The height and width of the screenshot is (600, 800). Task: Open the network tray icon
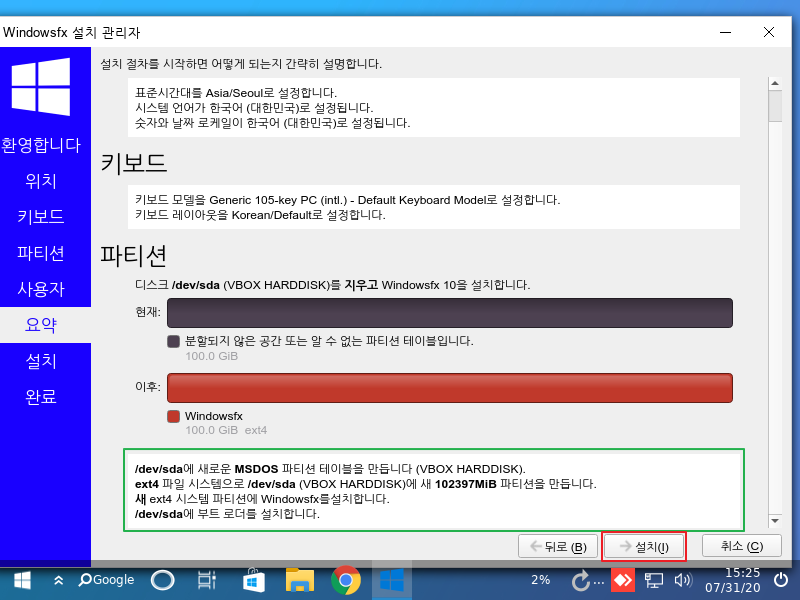(x=654, y=581)
